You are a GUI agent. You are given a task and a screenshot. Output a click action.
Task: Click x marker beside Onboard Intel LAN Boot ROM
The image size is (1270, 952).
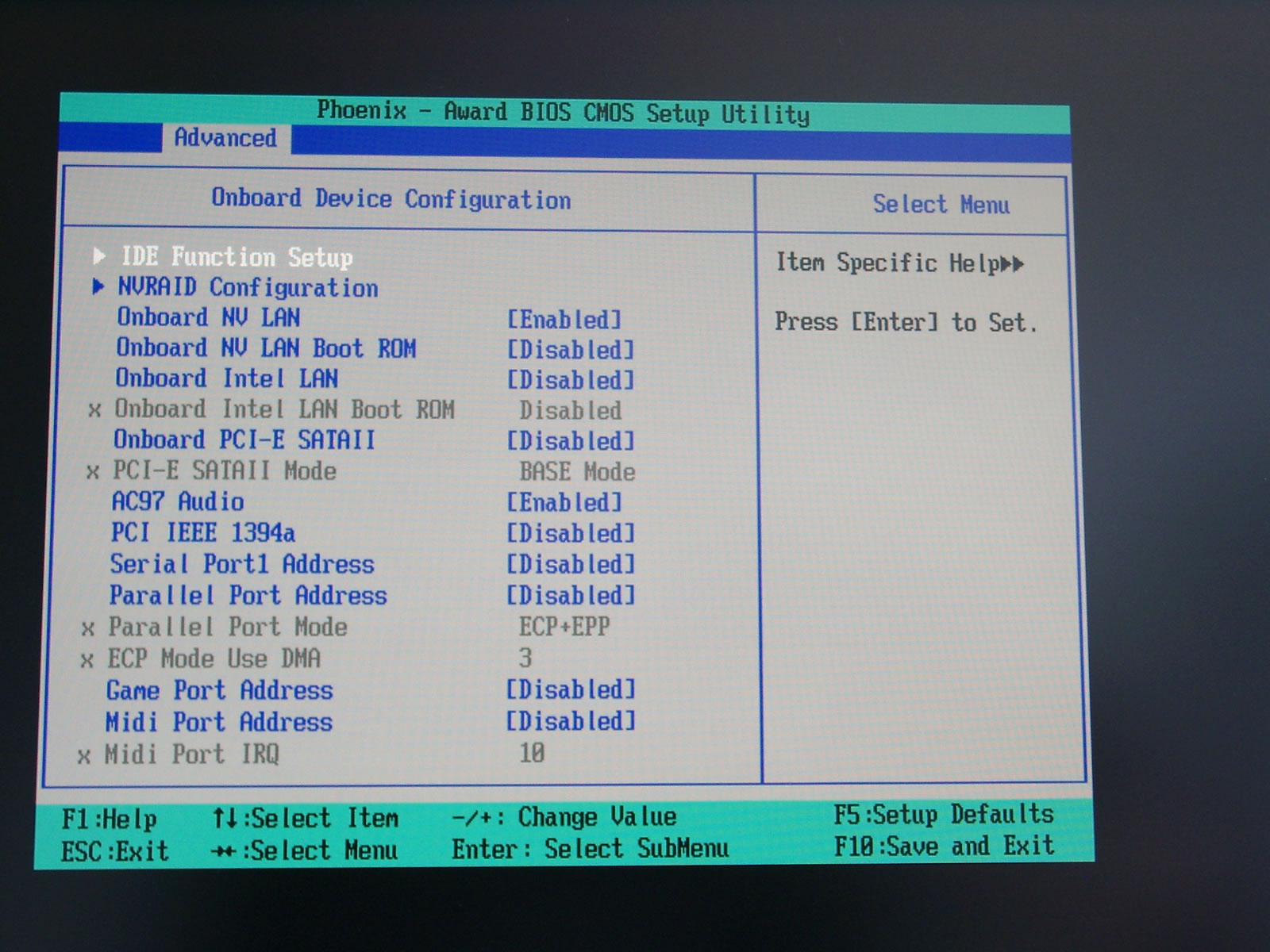(x=94, y=411)
